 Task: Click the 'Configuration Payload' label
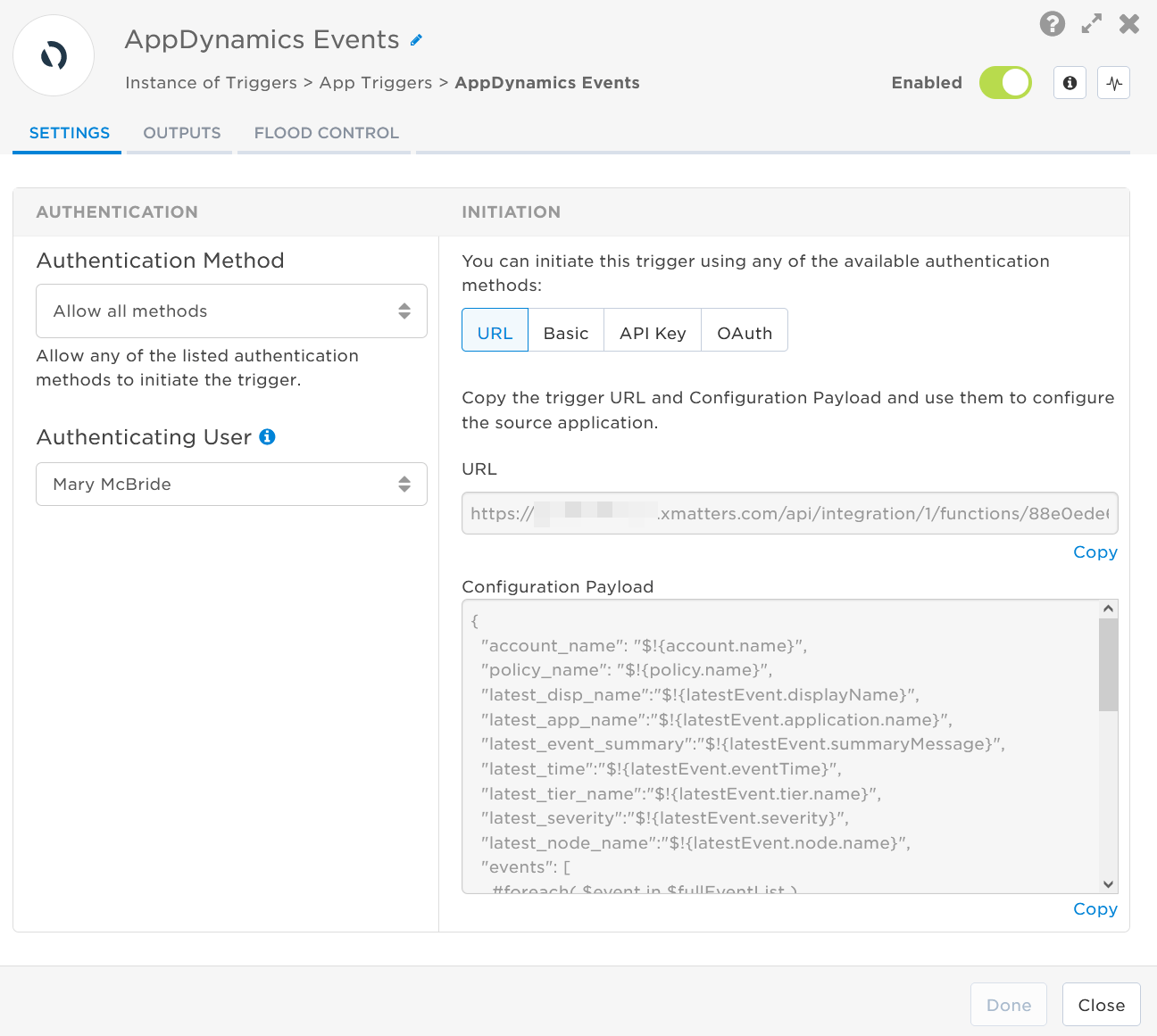coord(557,587)
